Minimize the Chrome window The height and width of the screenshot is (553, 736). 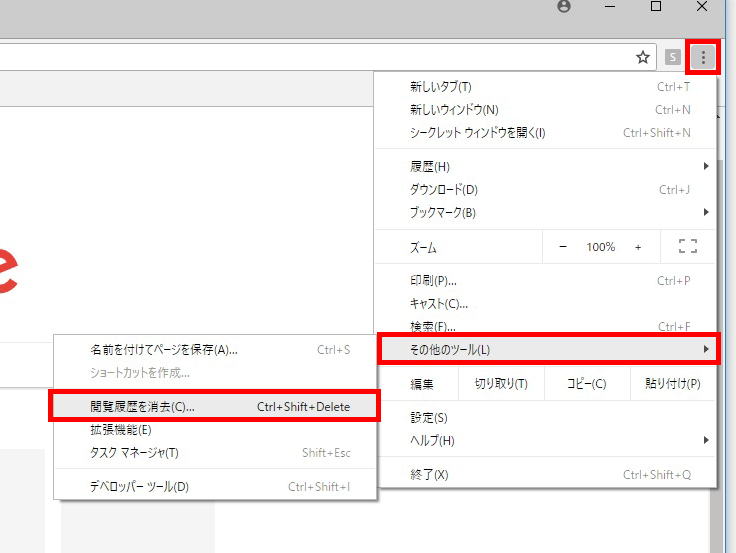tap(610, 7)
